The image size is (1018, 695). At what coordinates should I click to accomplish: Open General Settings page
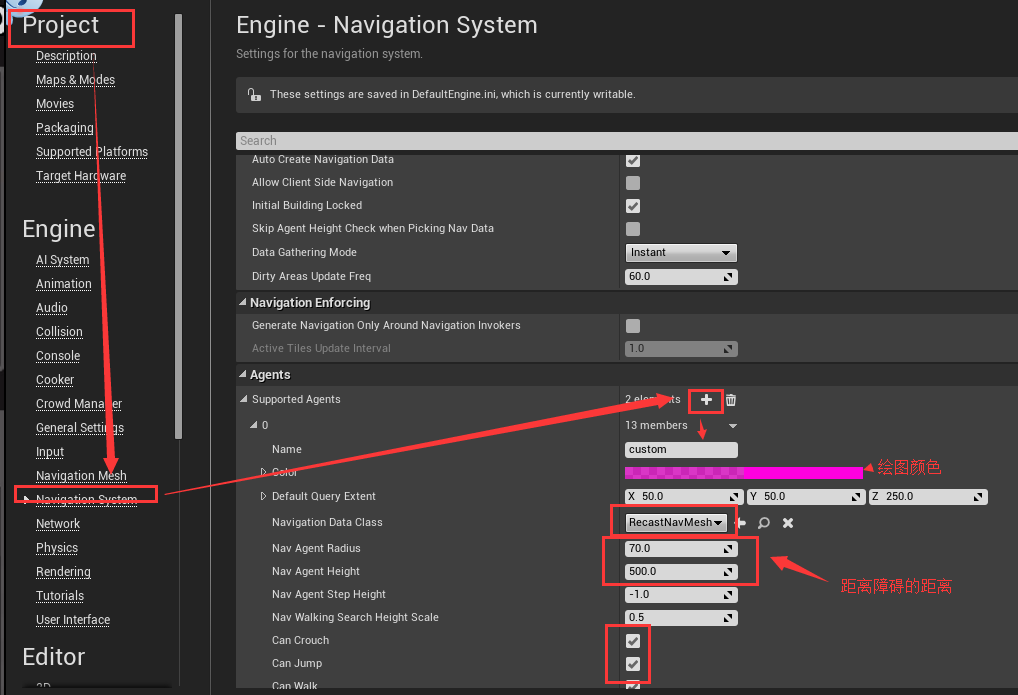[80, 428]
